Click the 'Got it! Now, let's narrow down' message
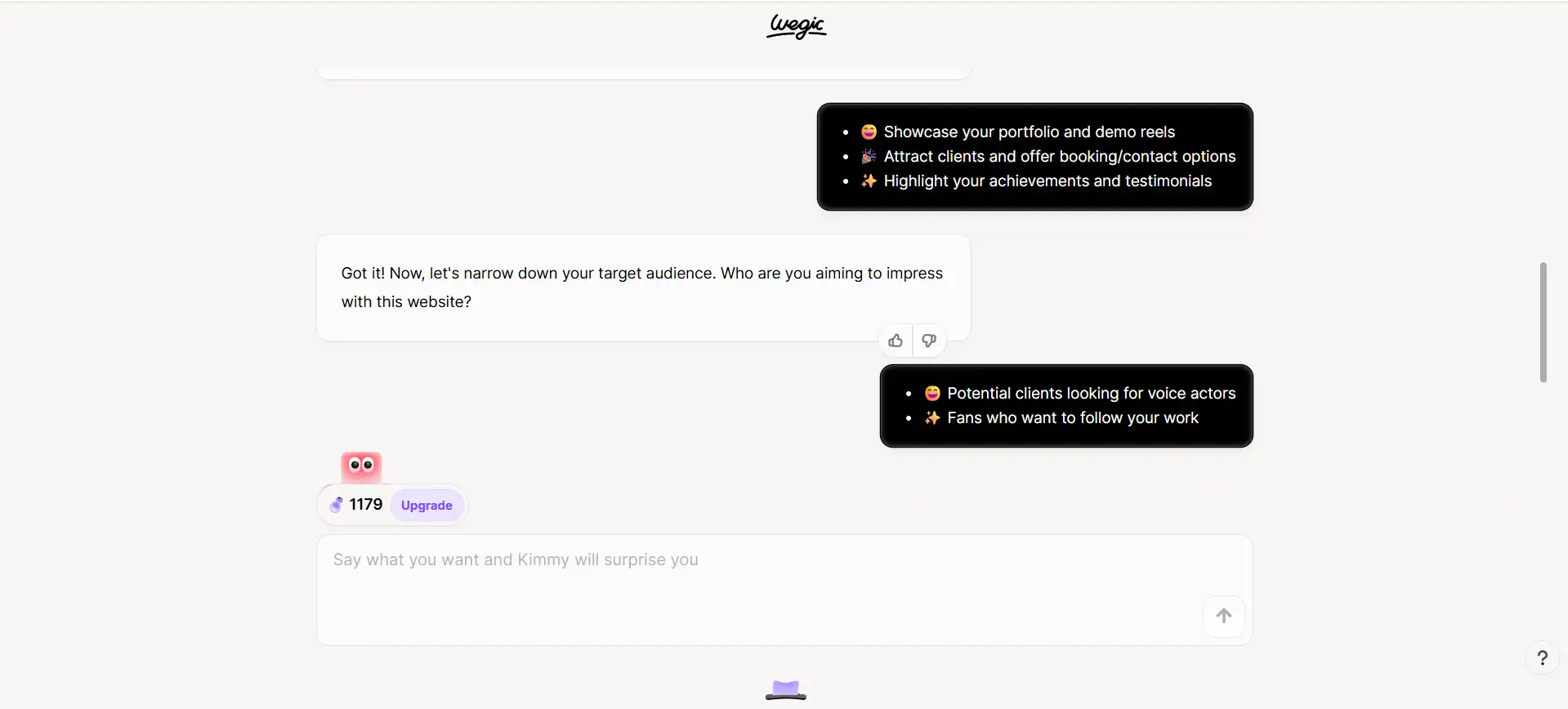Viewport: 1568px width, 709px height. coord(643,288)
